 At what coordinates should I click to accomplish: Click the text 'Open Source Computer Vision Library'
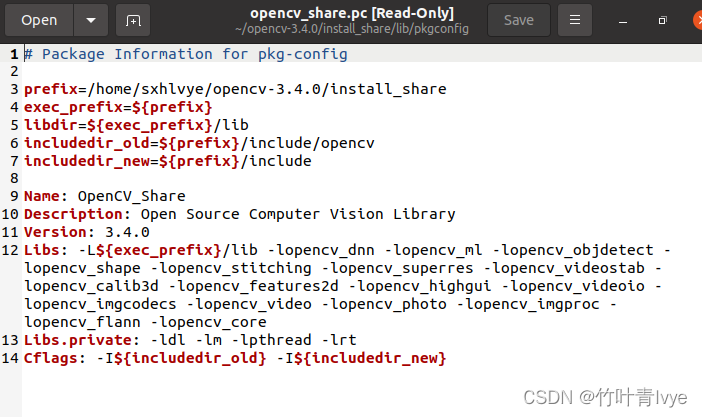pos(298,214)
